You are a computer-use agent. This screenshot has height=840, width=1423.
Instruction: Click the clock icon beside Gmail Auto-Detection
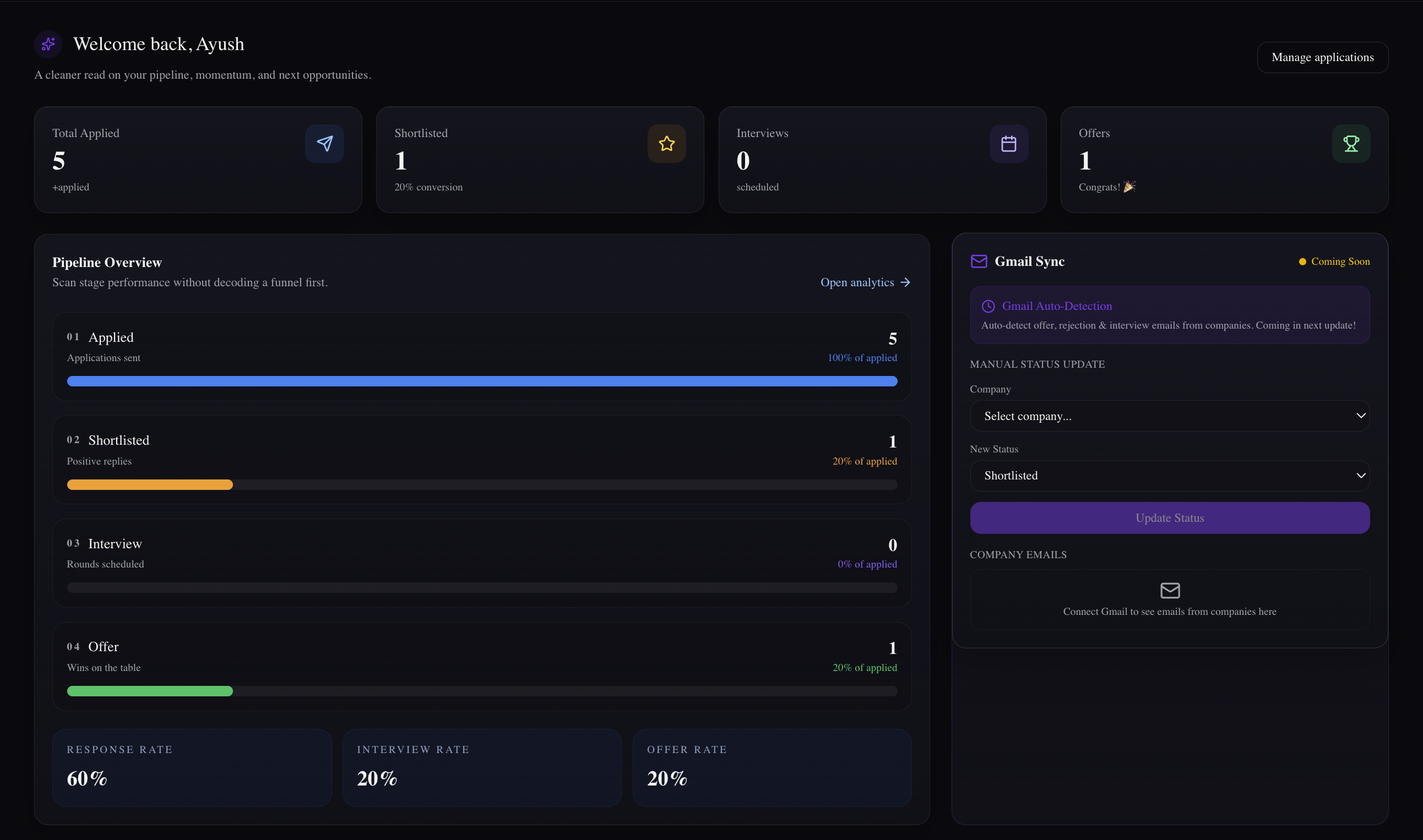point(988,306)
